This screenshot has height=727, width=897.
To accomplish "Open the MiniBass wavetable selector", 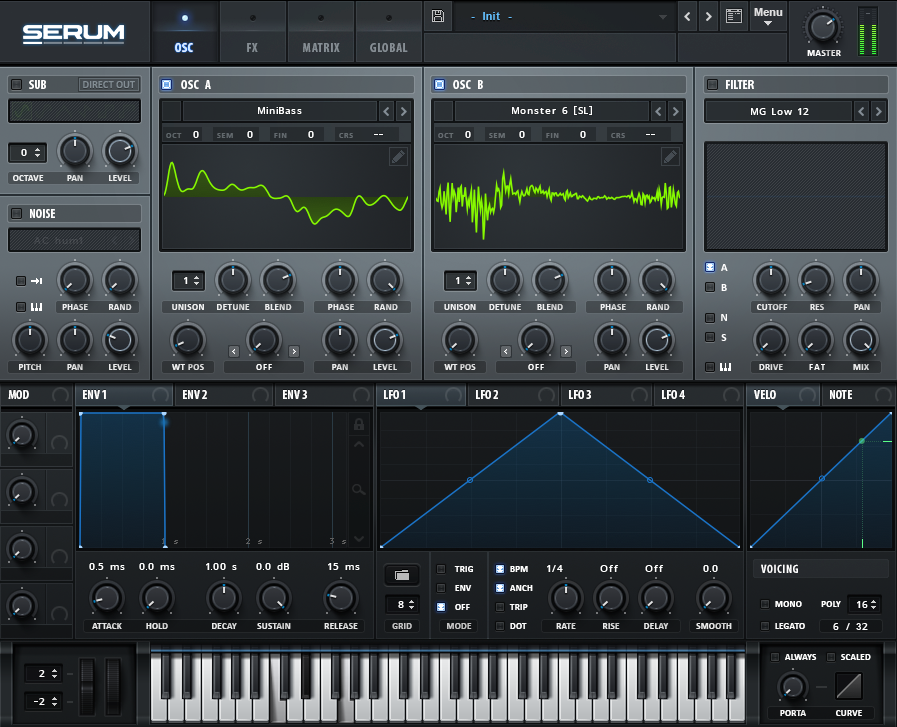I will 279,111.
